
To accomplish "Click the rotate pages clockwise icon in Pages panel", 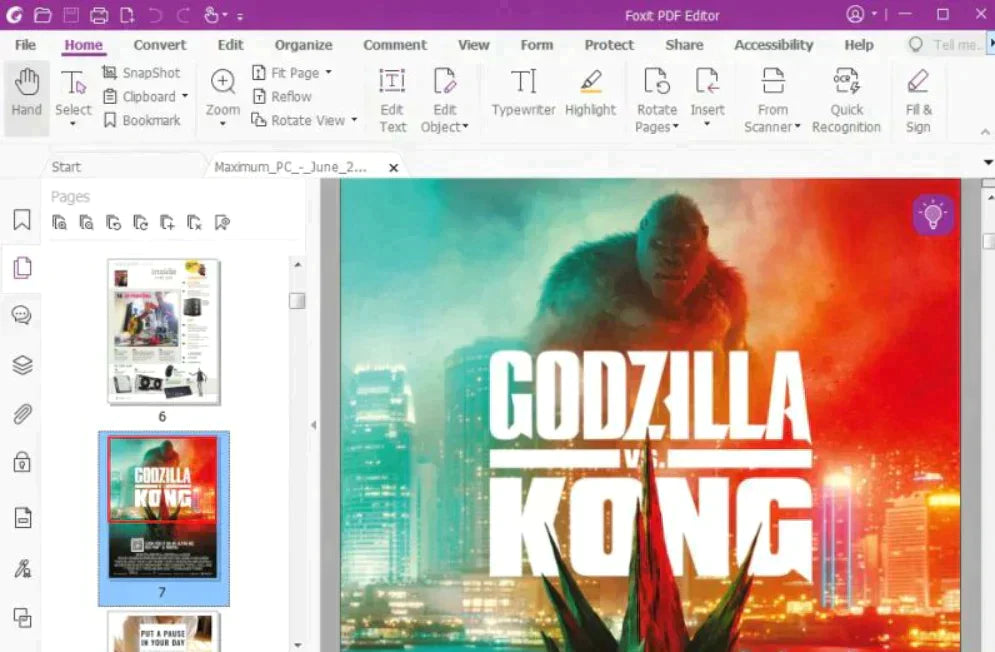I will coord(141,223).
